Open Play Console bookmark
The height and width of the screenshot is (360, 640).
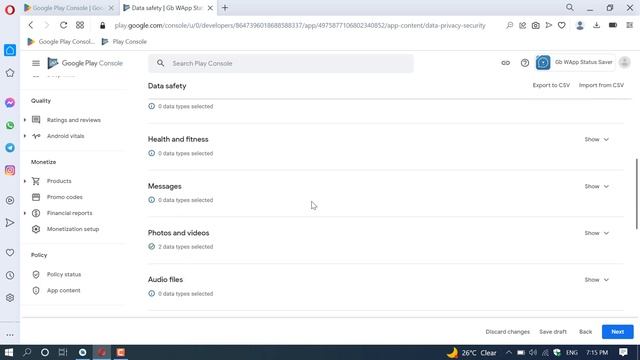[x=124, y=42]
